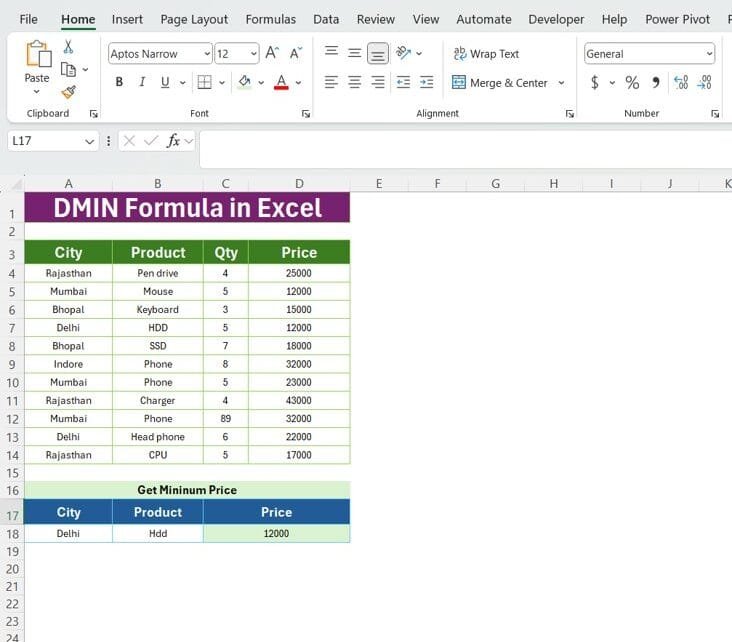This screenshot has width=732, height=642.
Task: Open the File menu tab
Action: click(28, 19)
